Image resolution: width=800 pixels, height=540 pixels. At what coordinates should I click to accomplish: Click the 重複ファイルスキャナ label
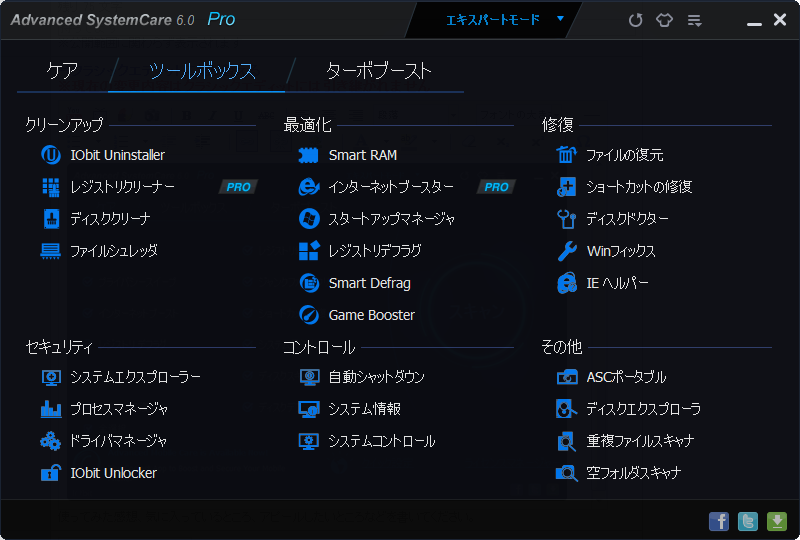[640, 441]
